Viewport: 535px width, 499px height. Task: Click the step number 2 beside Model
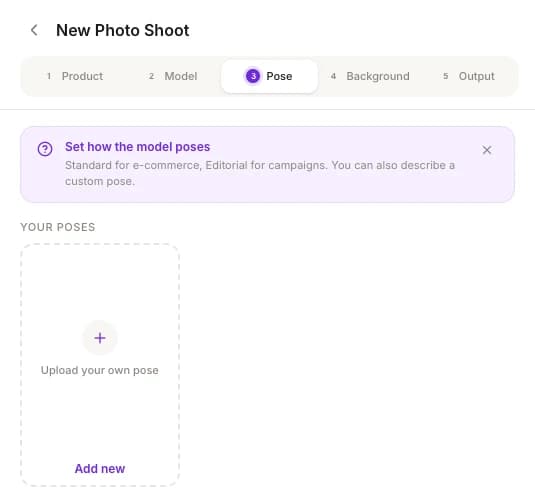pos(151,76)
